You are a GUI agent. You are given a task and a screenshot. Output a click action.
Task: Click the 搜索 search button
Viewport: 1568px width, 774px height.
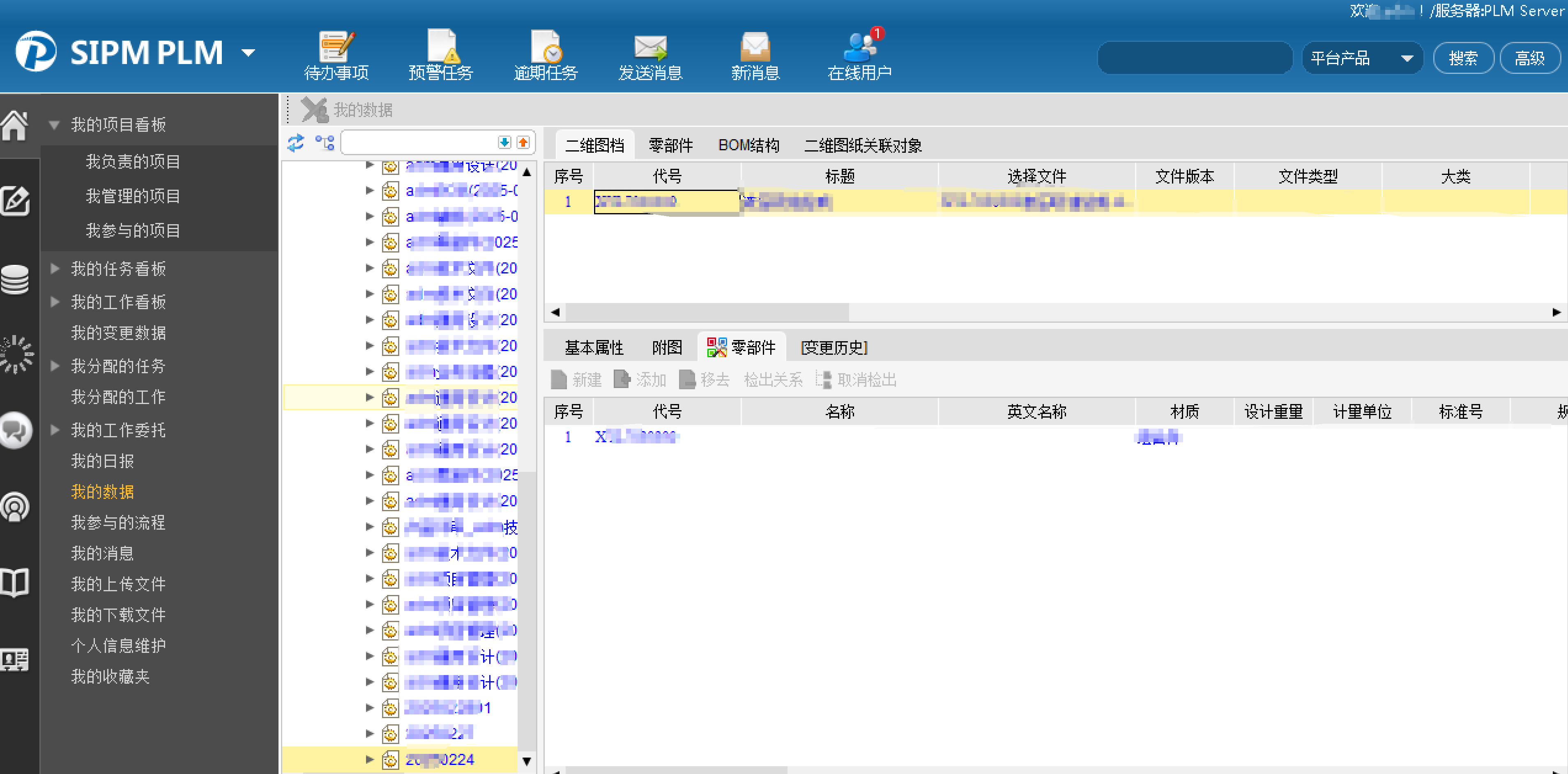pyautogui.click(x=1463, y=58)
